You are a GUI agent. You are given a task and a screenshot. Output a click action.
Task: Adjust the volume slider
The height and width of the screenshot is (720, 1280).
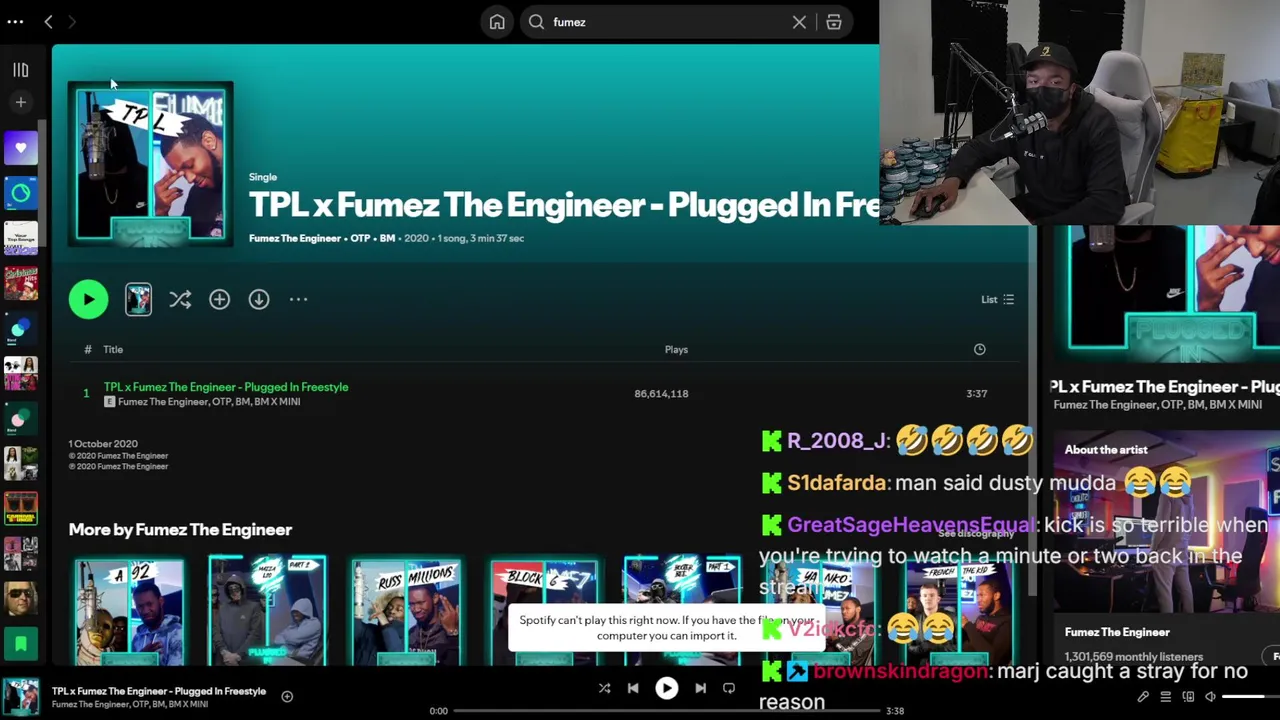click(1243, 697)
